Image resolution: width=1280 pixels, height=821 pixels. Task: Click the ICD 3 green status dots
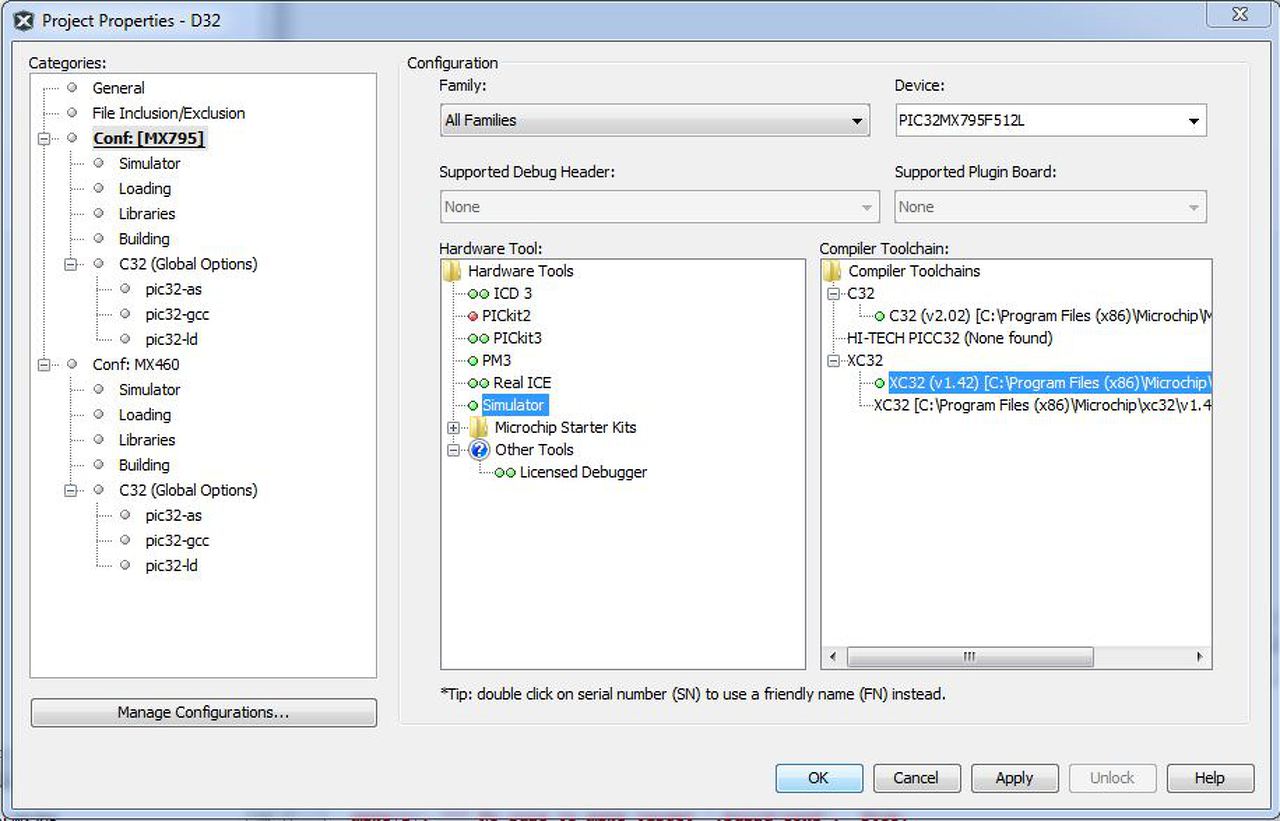pyautogui.click(x=478, y=294)
